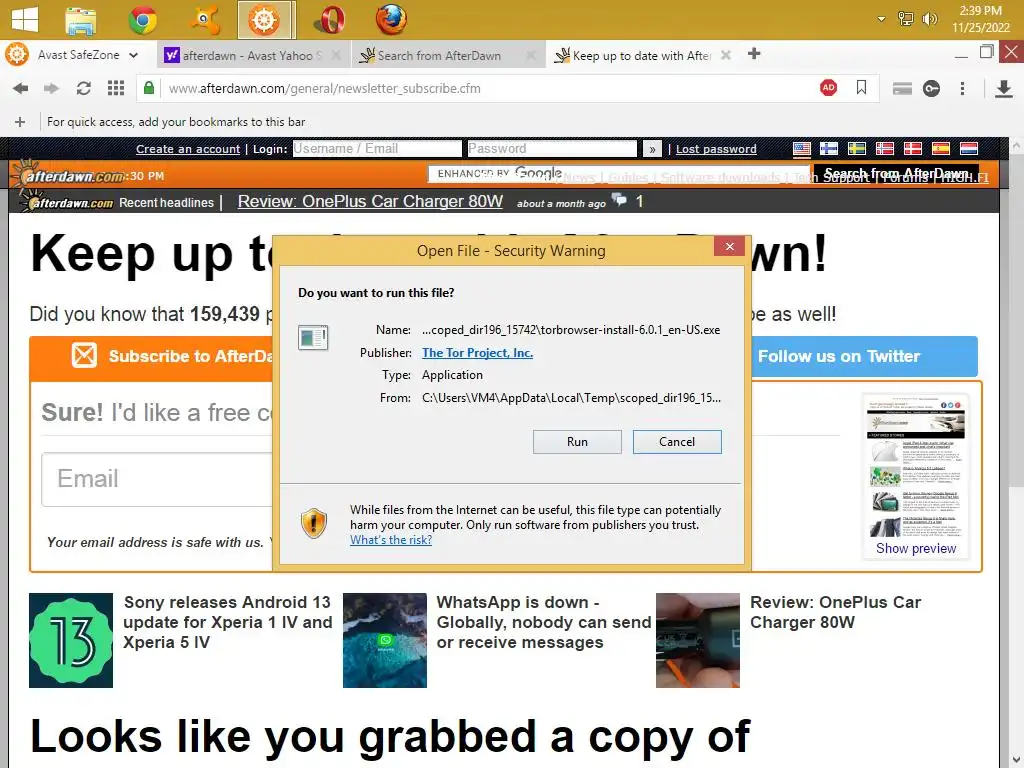Click the taskbar clock and date

pos(980,19)
